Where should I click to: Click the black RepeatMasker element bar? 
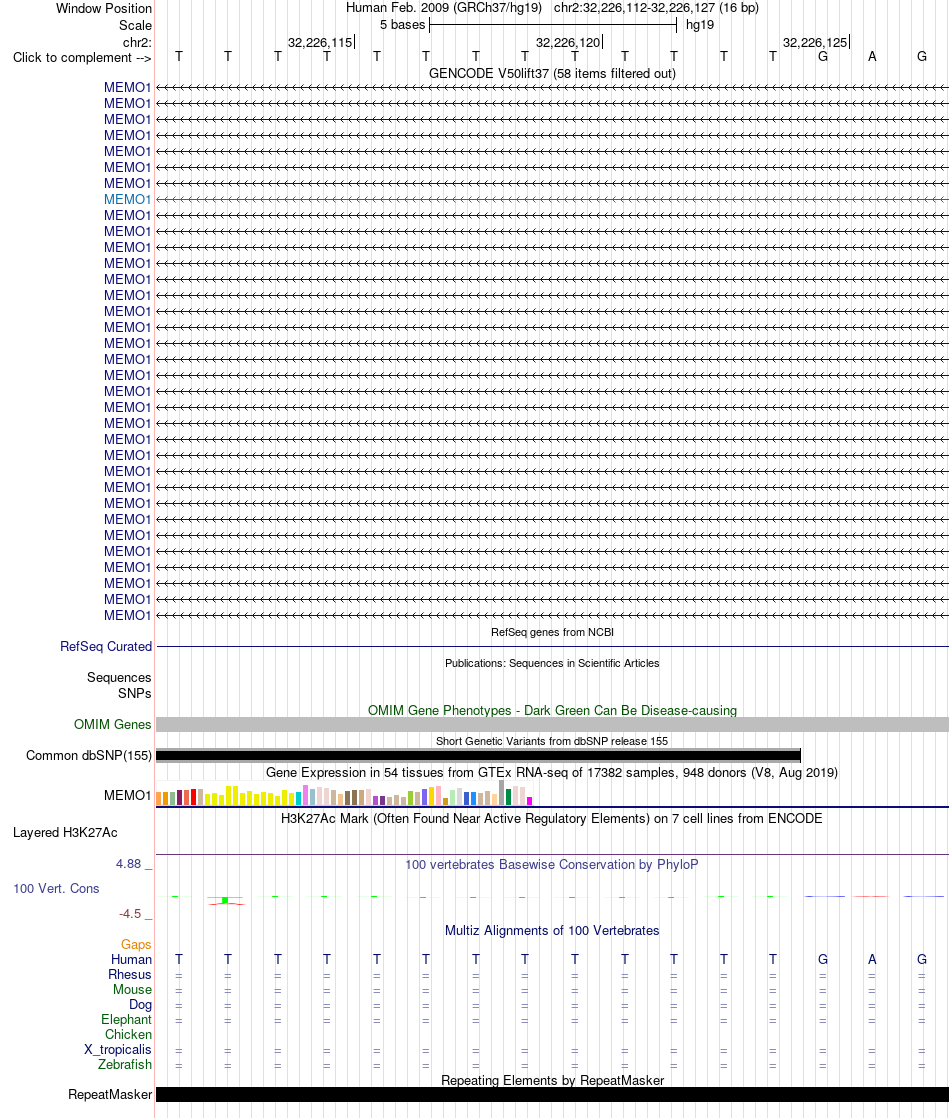(x=552, y=1094)
